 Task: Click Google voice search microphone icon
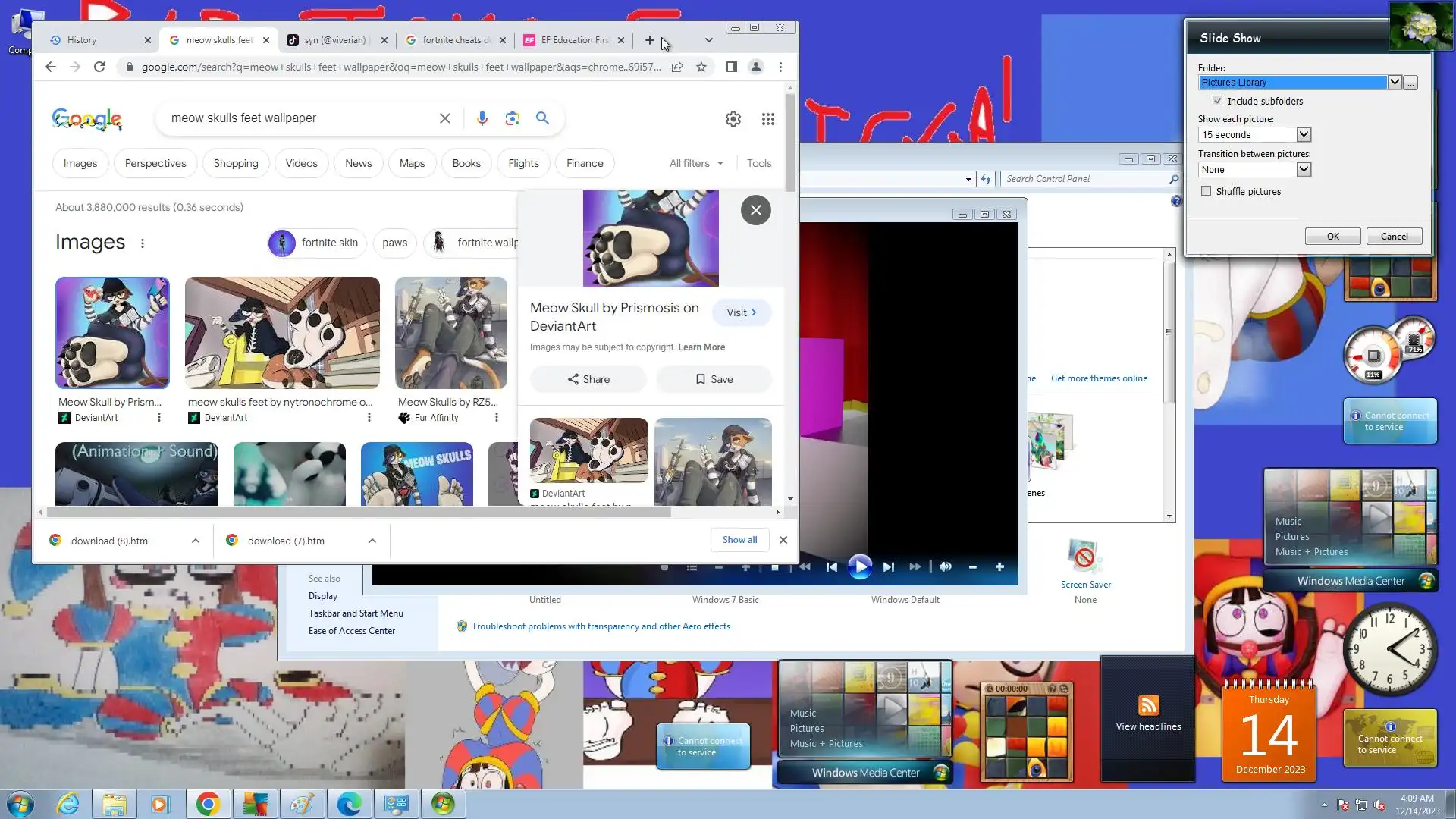[482, 118]
